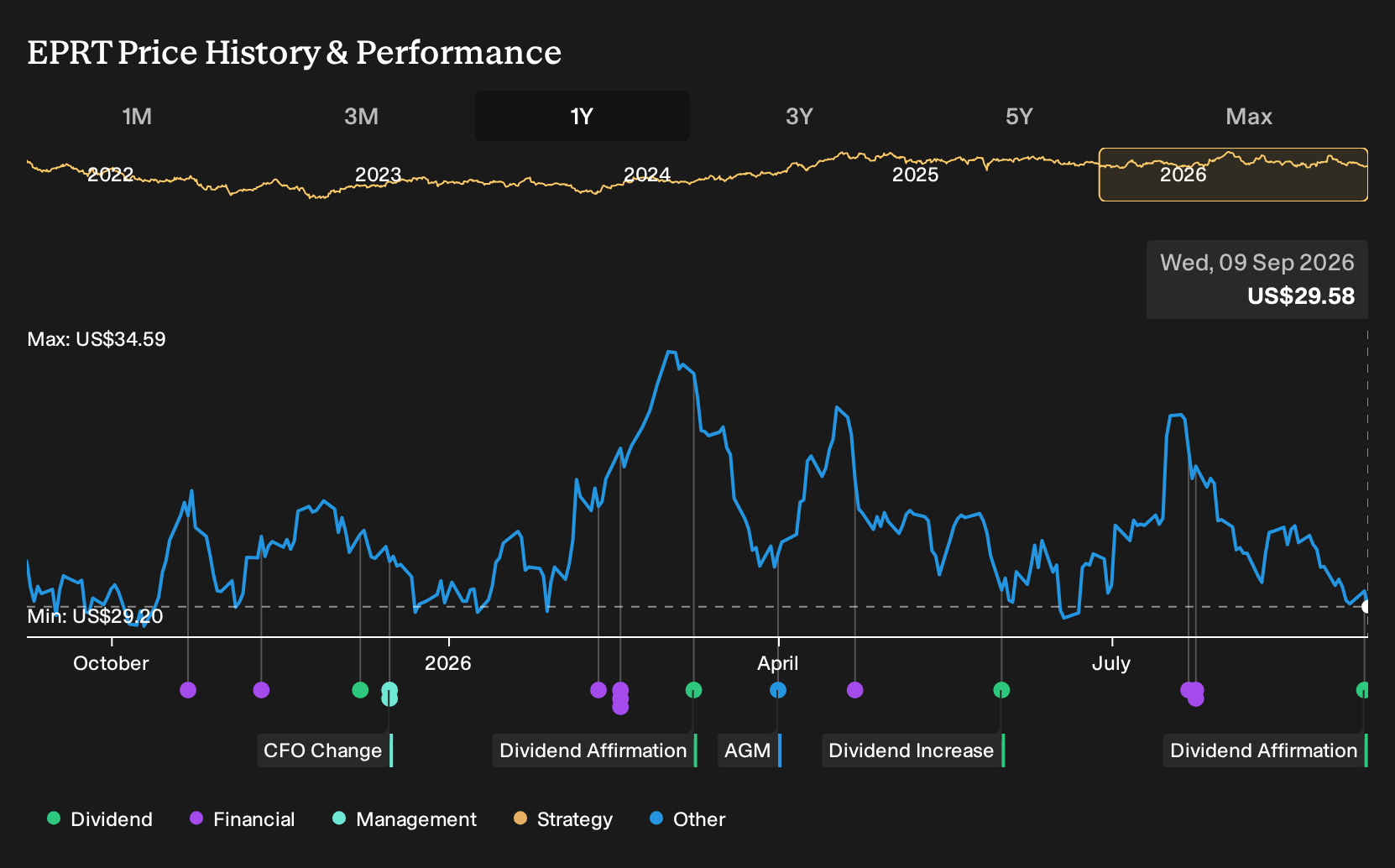This screenshot has width=1395, height=868.
Task: Click the white current-price point on chart
Action: (x=1366, y=606)
